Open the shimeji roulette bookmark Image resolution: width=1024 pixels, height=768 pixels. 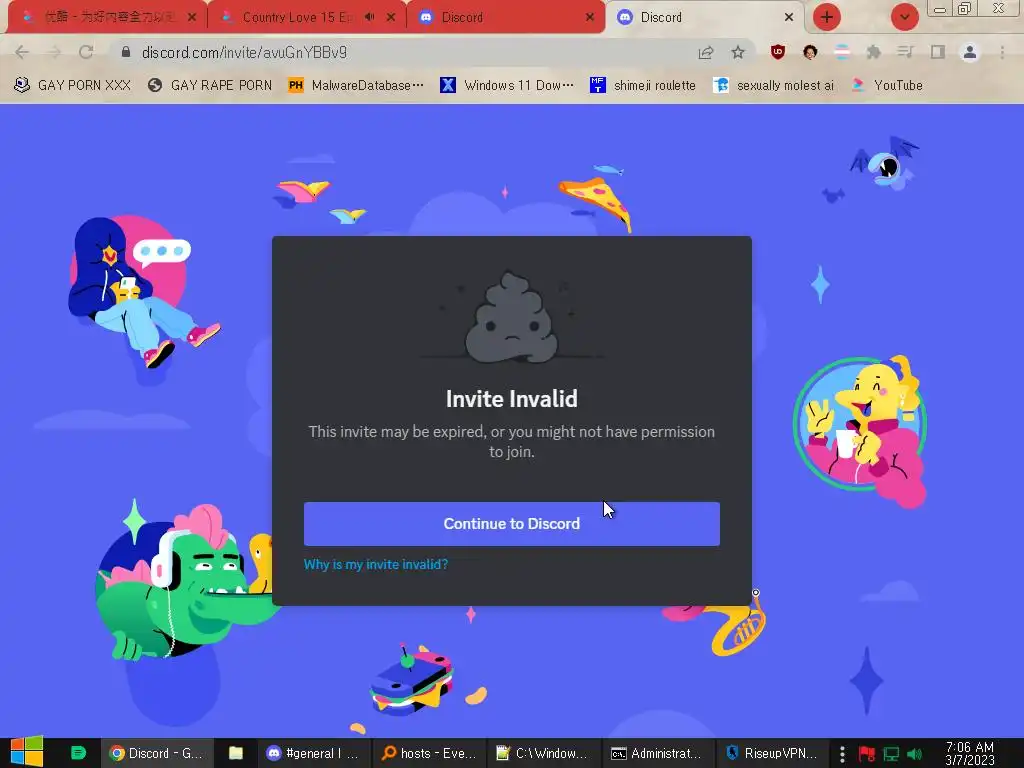(643, 85)
